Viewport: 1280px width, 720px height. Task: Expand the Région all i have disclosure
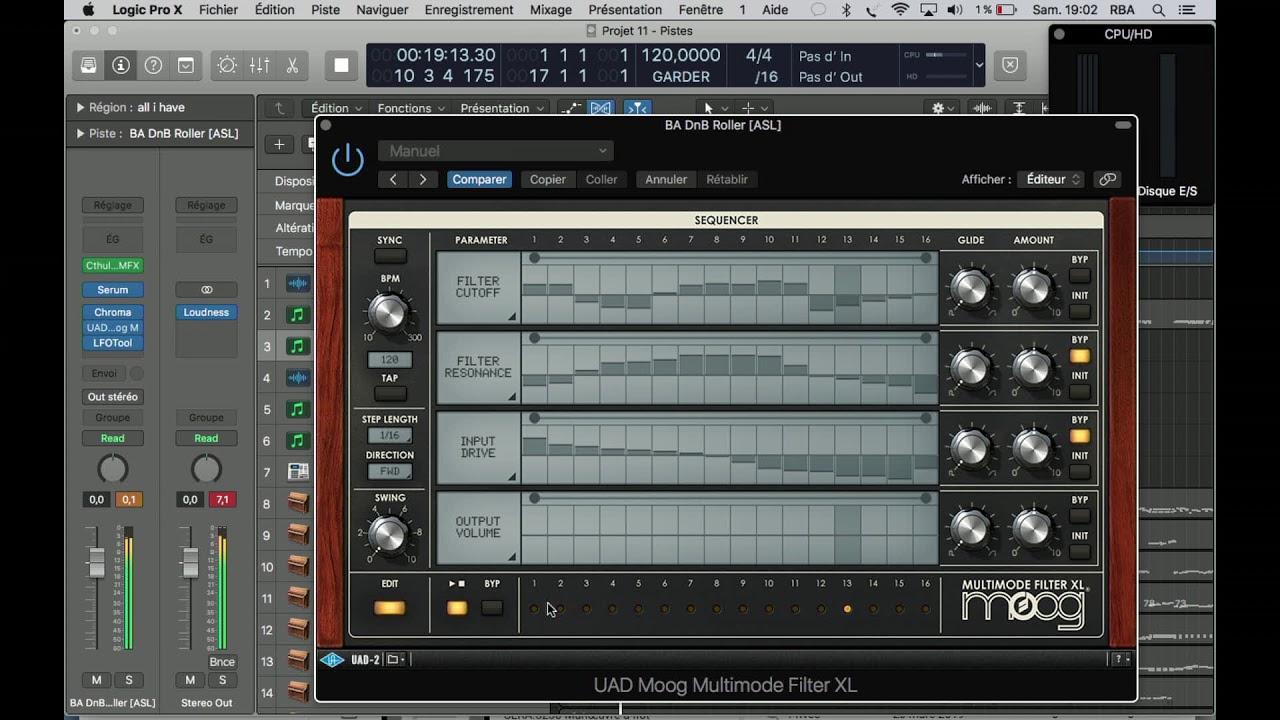81,107
